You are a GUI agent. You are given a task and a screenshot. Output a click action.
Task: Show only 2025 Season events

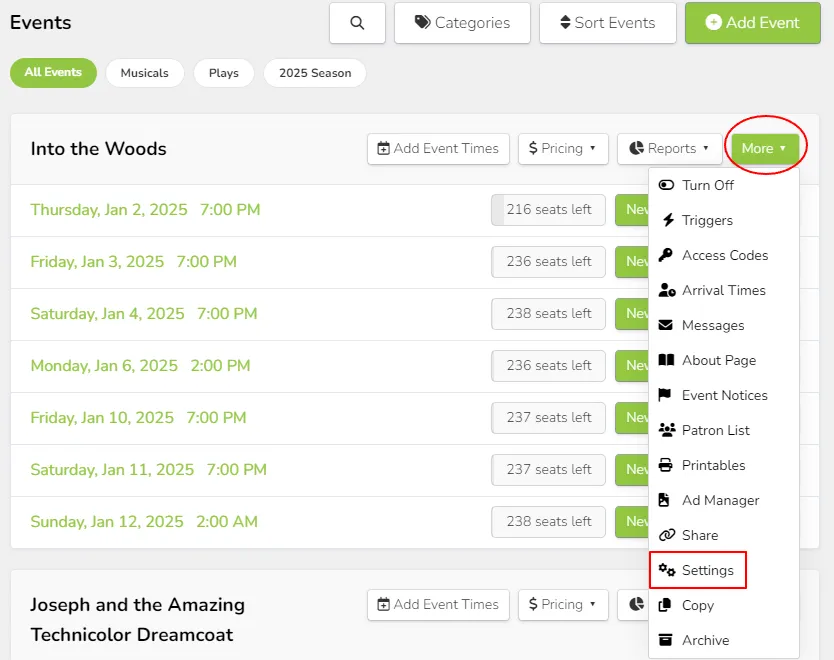coord(315,73)
